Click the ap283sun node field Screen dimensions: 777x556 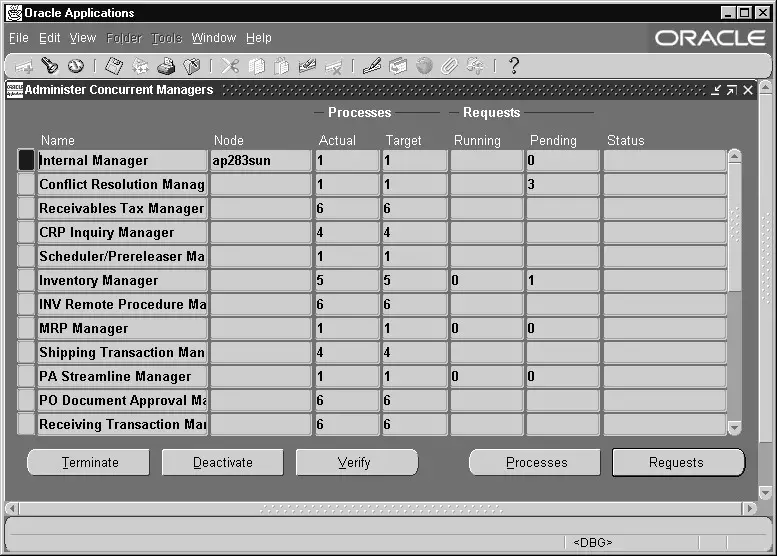click(261, 161)
